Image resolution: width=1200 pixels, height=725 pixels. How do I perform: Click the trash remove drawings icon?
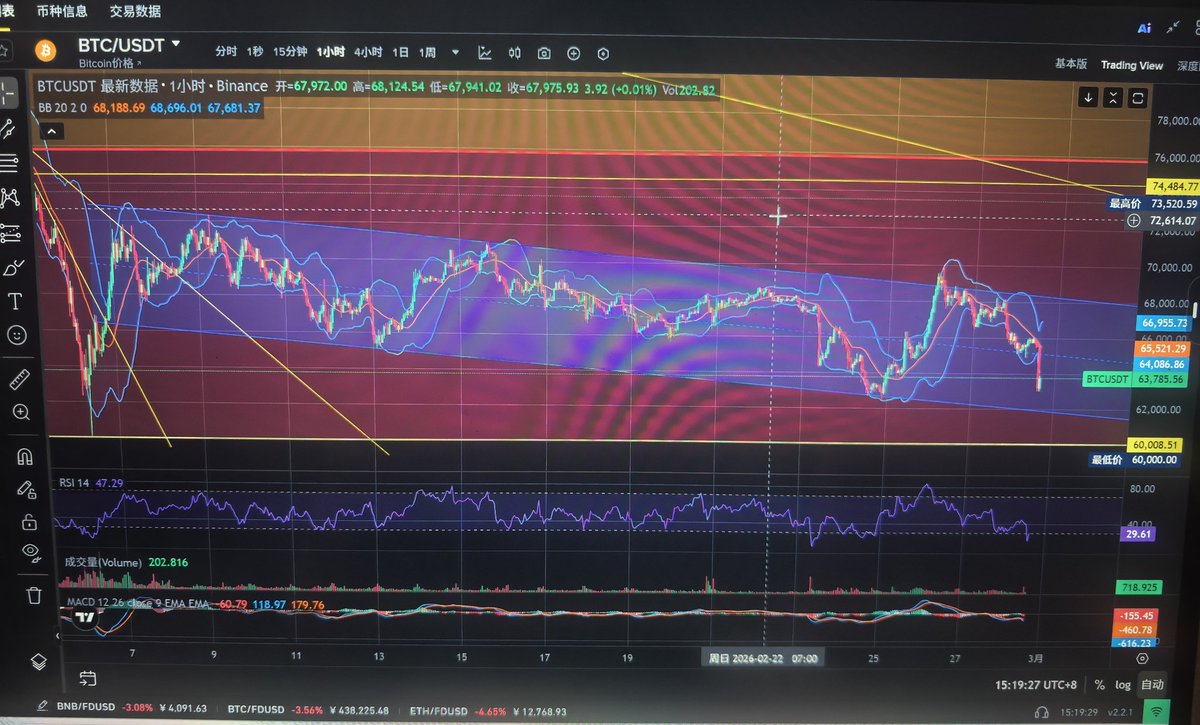click(33, 596)
